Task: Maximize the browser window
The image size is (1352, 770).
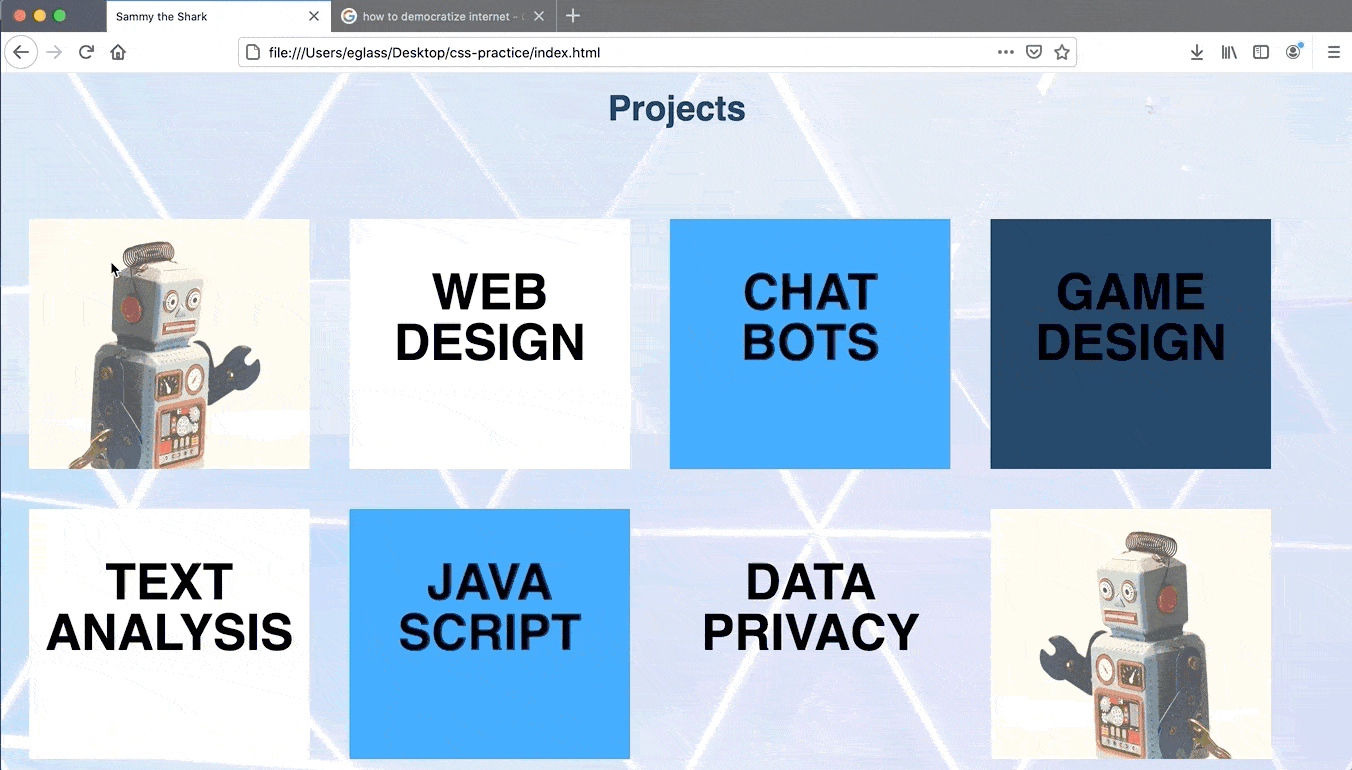Action: (x=59, y=16)
